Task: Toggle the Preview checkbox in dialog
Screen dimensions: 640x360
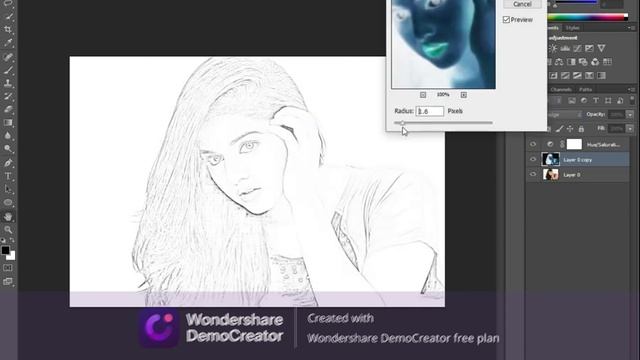Action: tap(507, 20)
